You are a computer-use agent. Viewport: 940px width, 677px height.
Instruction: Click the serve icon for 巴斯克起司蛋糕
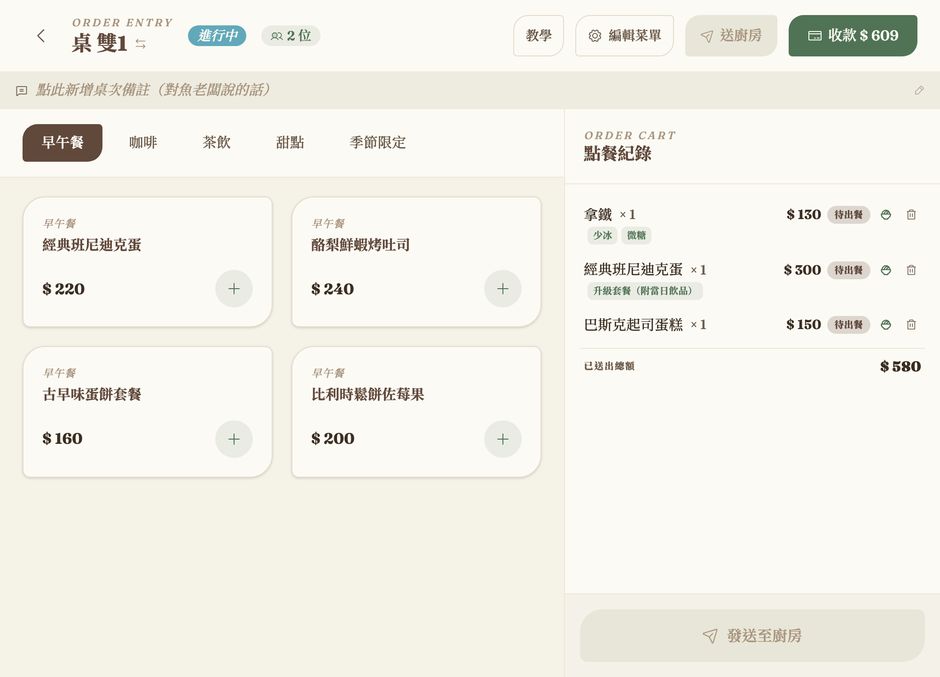[886, 325]
